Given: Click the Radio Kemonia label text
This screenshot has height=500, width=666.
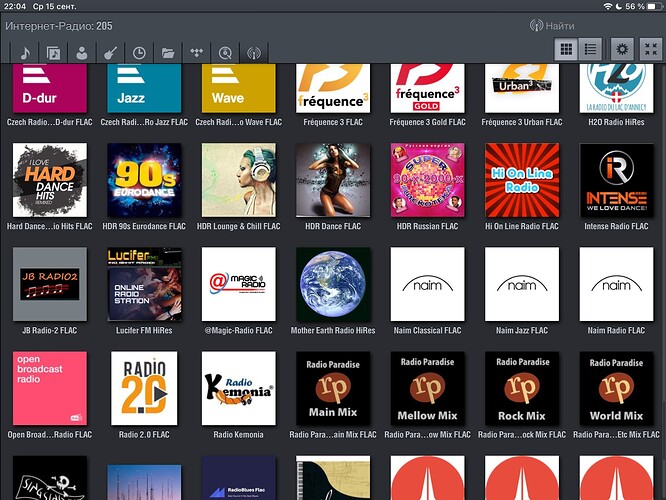Looking at the screenshot, I should click(239, 435).
